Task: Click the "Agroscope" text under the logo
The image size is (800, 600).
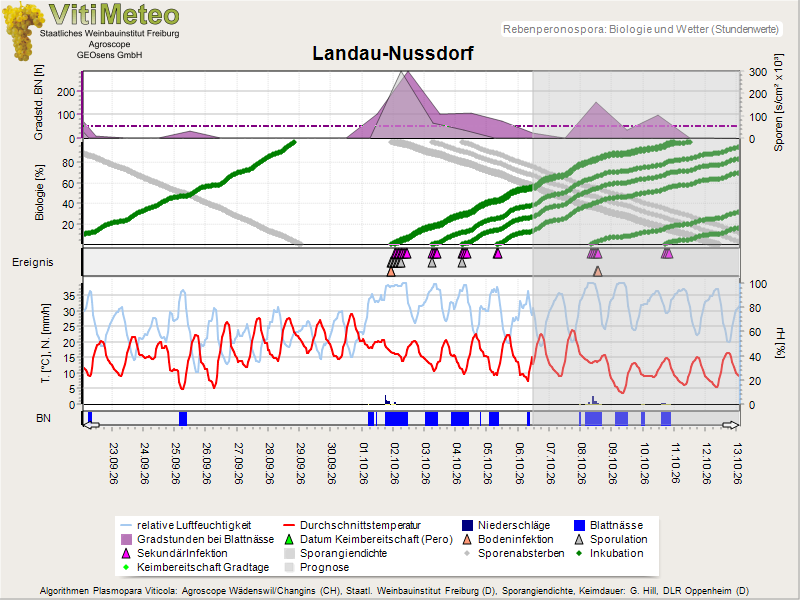Action: coord(109,44)
